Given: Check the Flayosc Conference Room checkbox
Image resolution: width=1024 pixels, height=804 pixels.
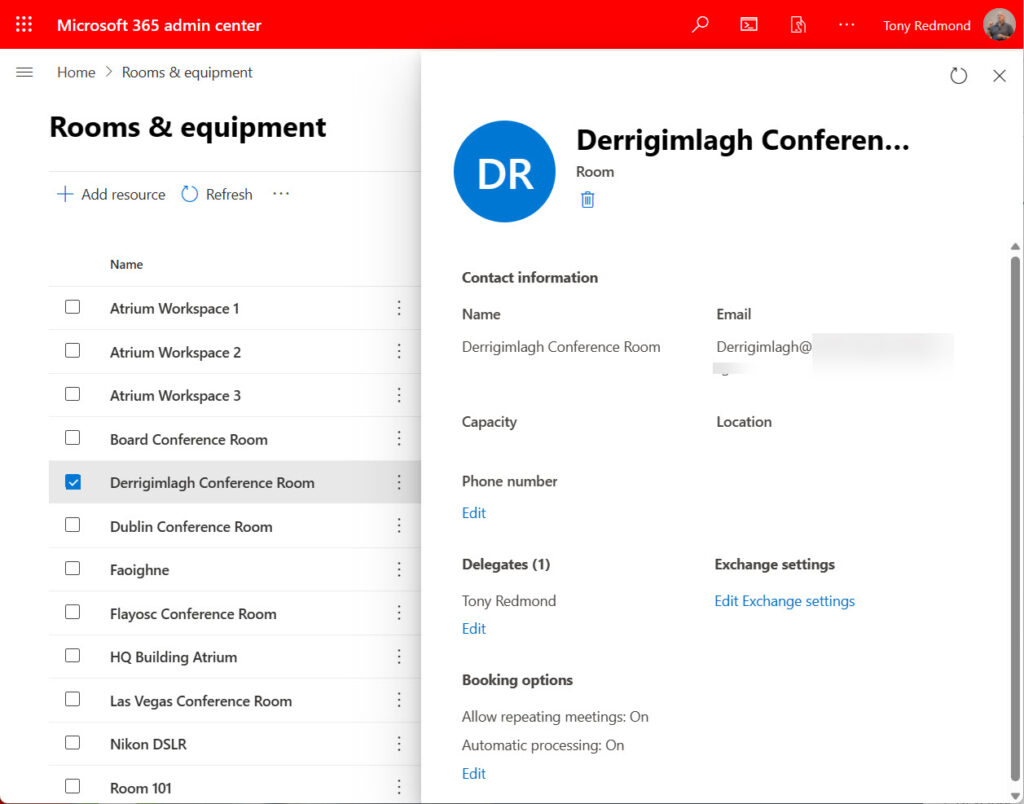Looking at the screenshot, I should pyautogui.click(x=72, y=612).
